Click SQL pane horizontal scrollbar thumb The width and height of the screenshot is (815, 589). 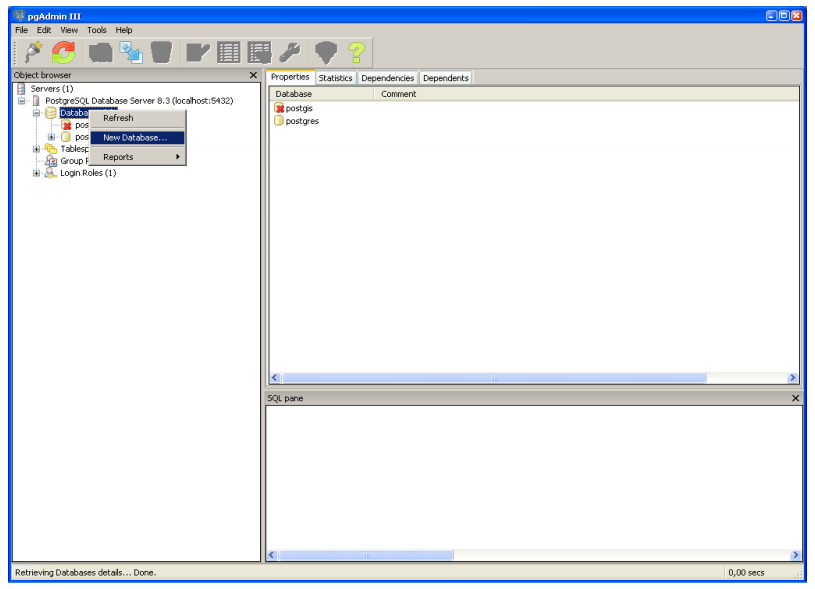365,555
